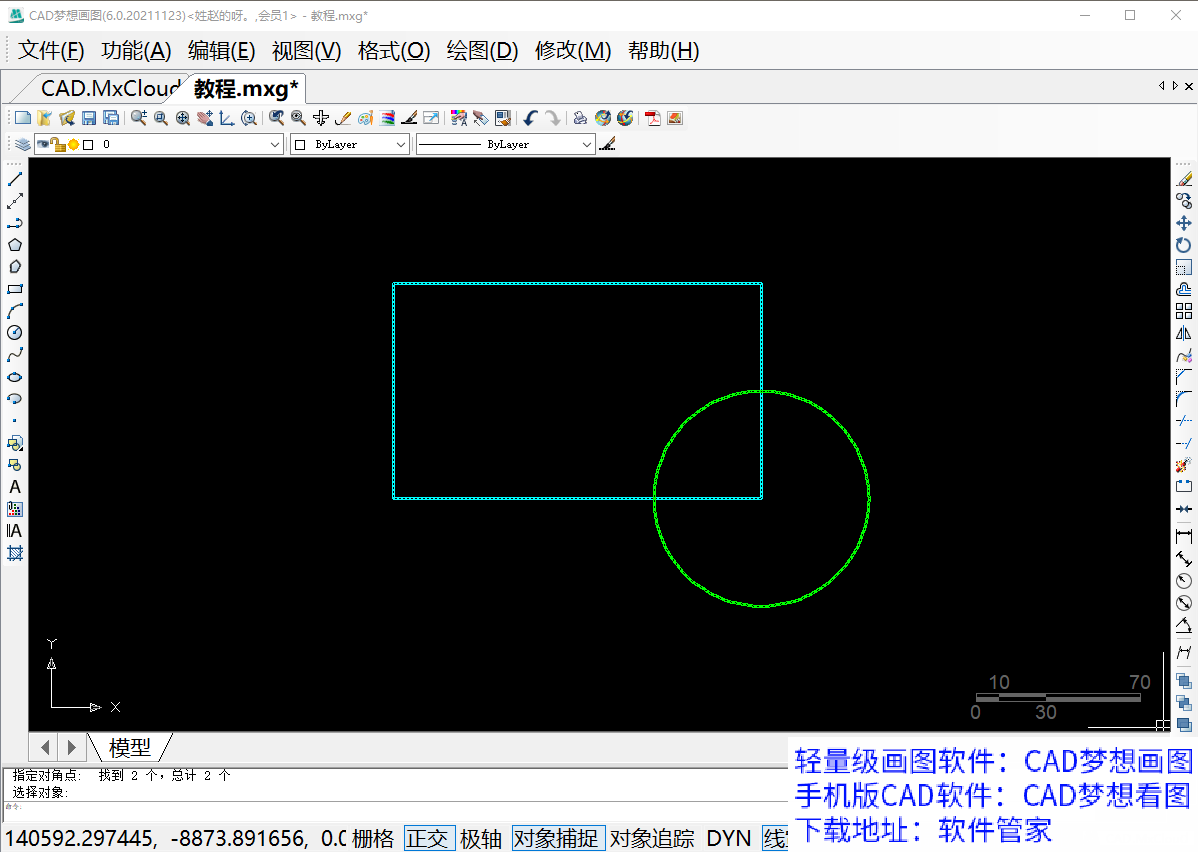Choose the Aligned dimension tool
The image size is (1198, 852).
point(1183,559)
